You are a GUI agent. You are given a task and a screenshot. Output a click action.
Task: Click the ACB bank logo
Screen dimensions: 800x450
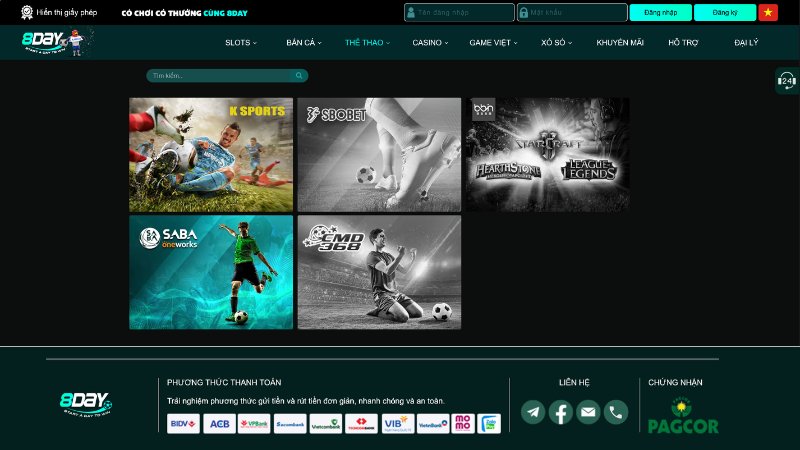[219, 423]
